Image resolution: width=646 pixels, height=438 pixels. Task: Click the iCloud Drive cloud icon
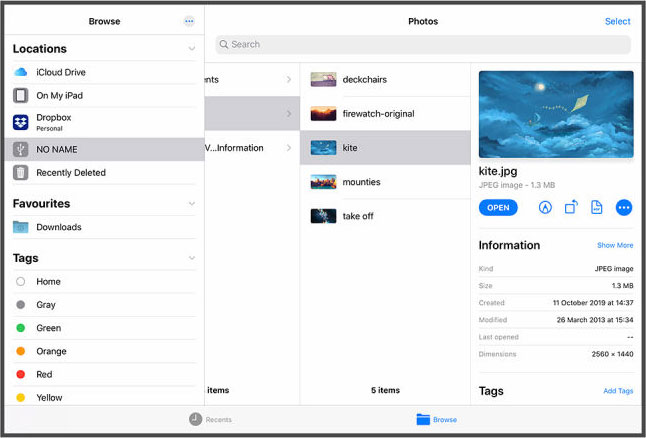click(x=21, y=72)
